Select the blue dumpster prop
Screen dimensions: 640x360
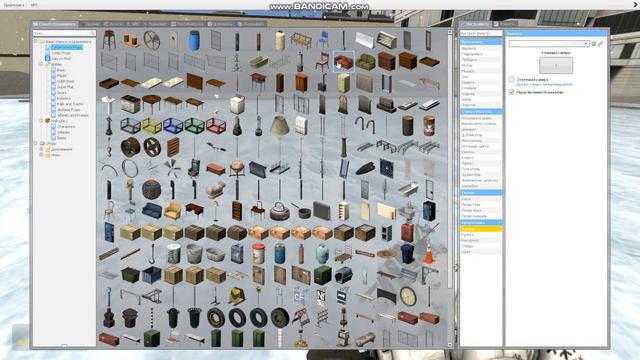152,275
